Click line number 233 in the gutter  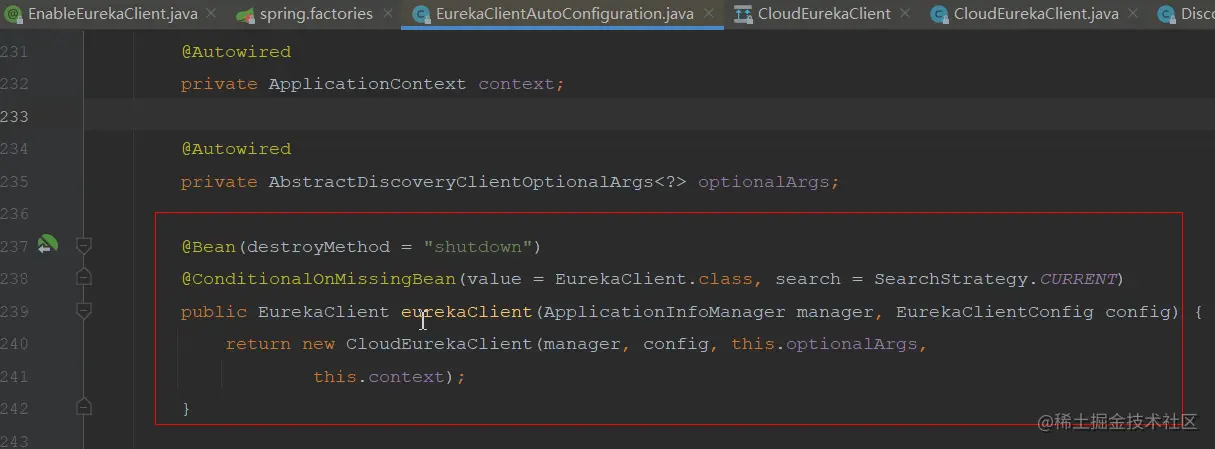(x=14, y=117)
